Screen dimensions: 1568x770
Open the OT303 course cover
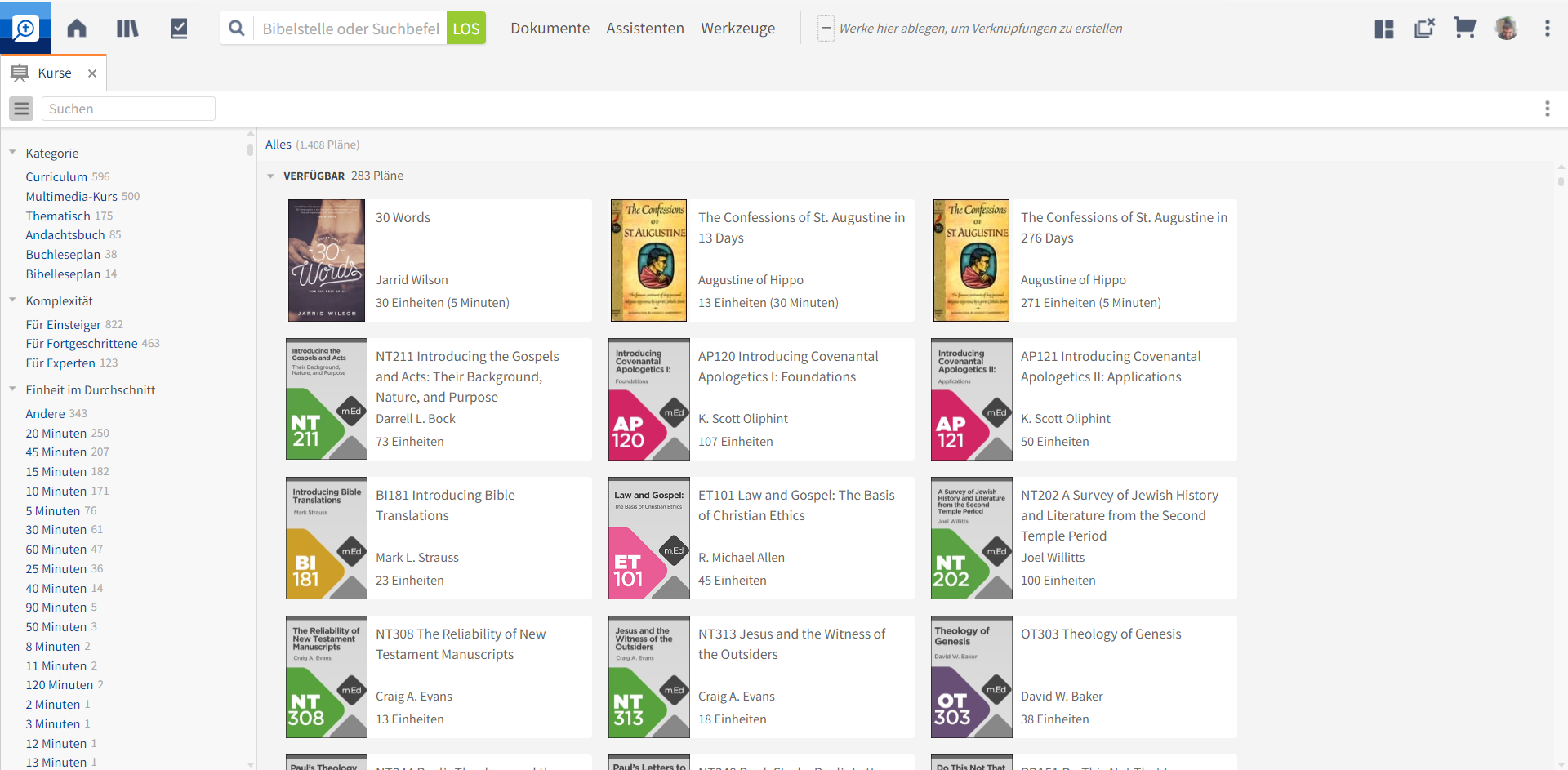[972, 677]
